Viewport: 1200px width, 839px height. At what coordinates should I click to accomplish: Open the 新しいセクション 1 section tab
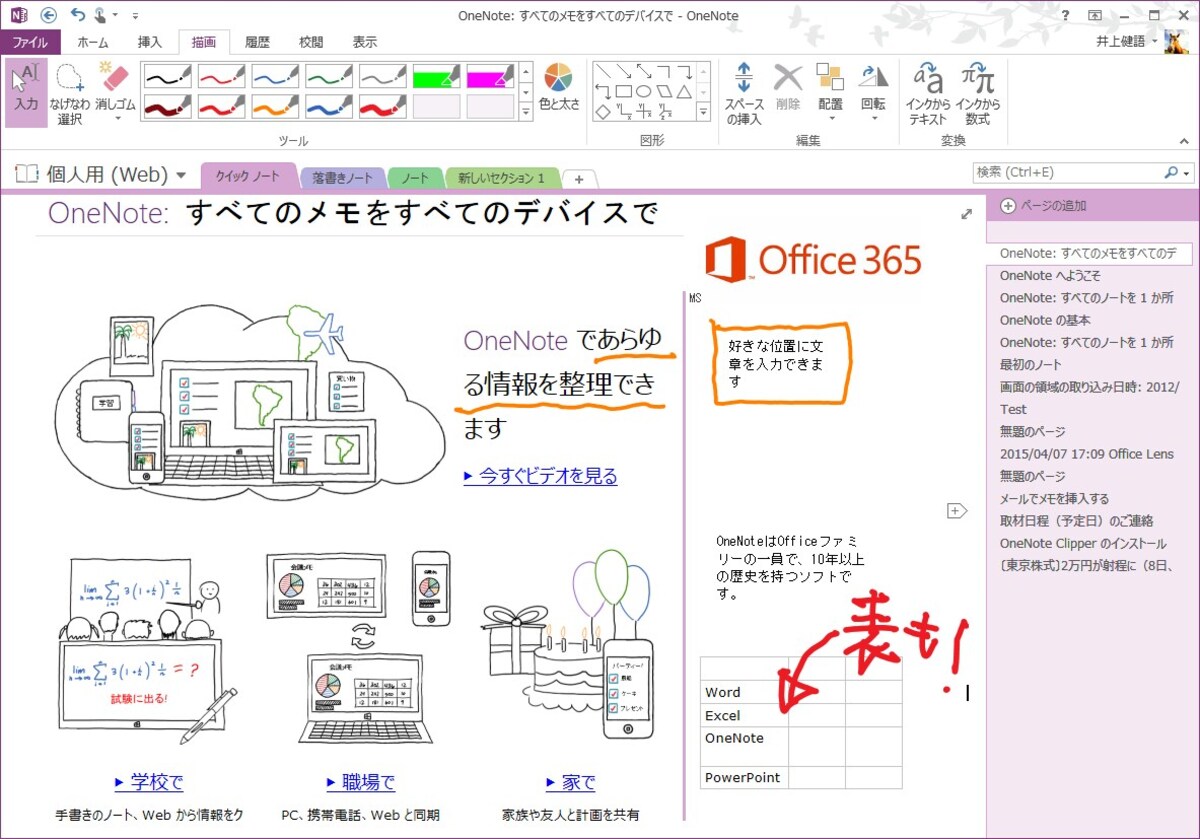pos(502,178)
